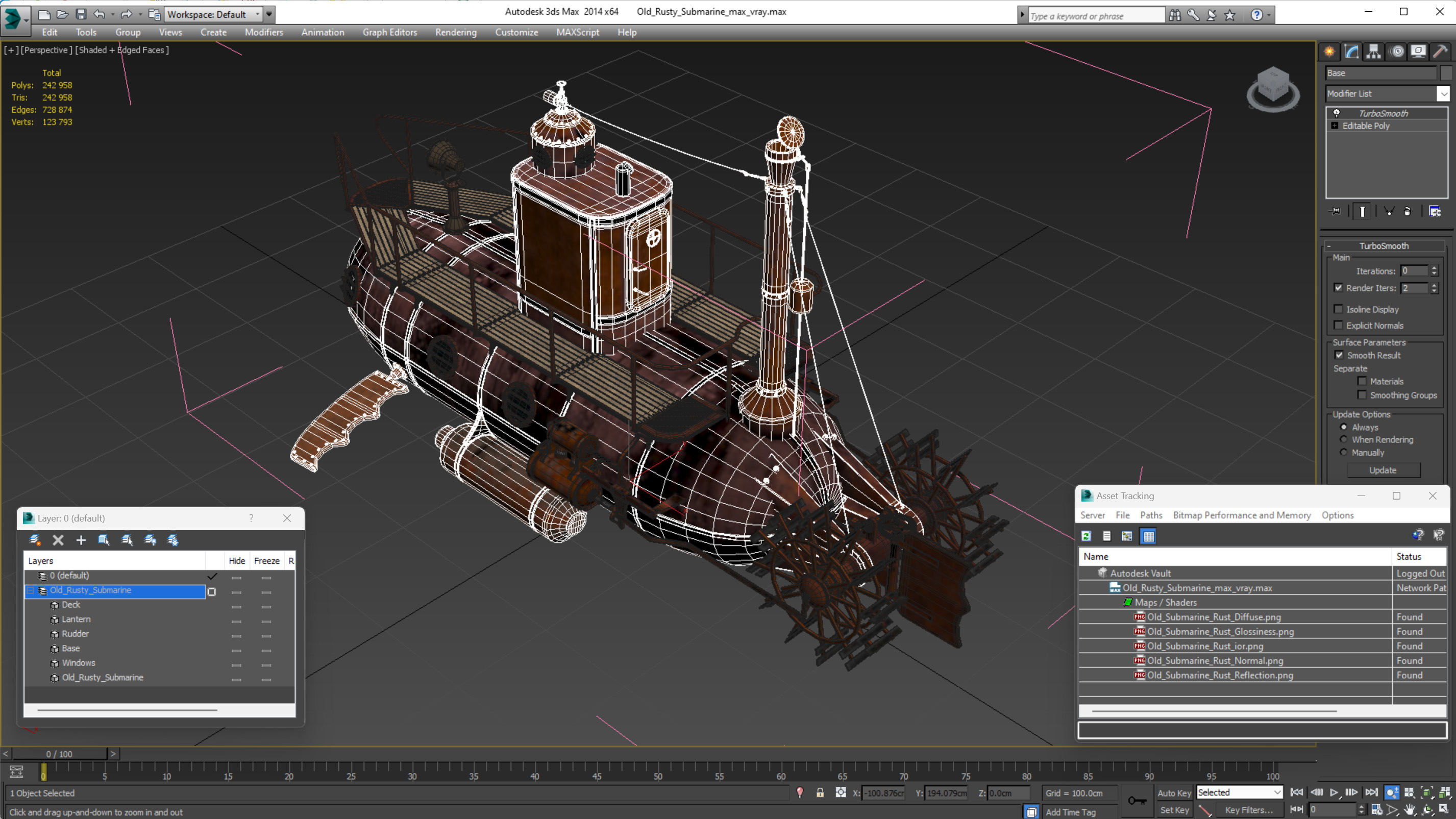Click Maximize Viewport Toggle icon
The image size is (1456, 819).
[1444, 809]
